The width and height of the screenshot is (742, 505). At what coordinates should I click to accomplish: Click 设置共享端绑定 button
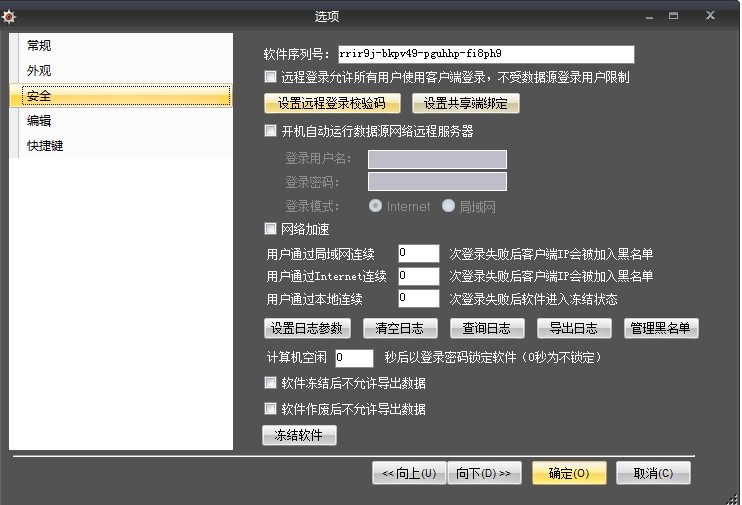pos(466,103)
